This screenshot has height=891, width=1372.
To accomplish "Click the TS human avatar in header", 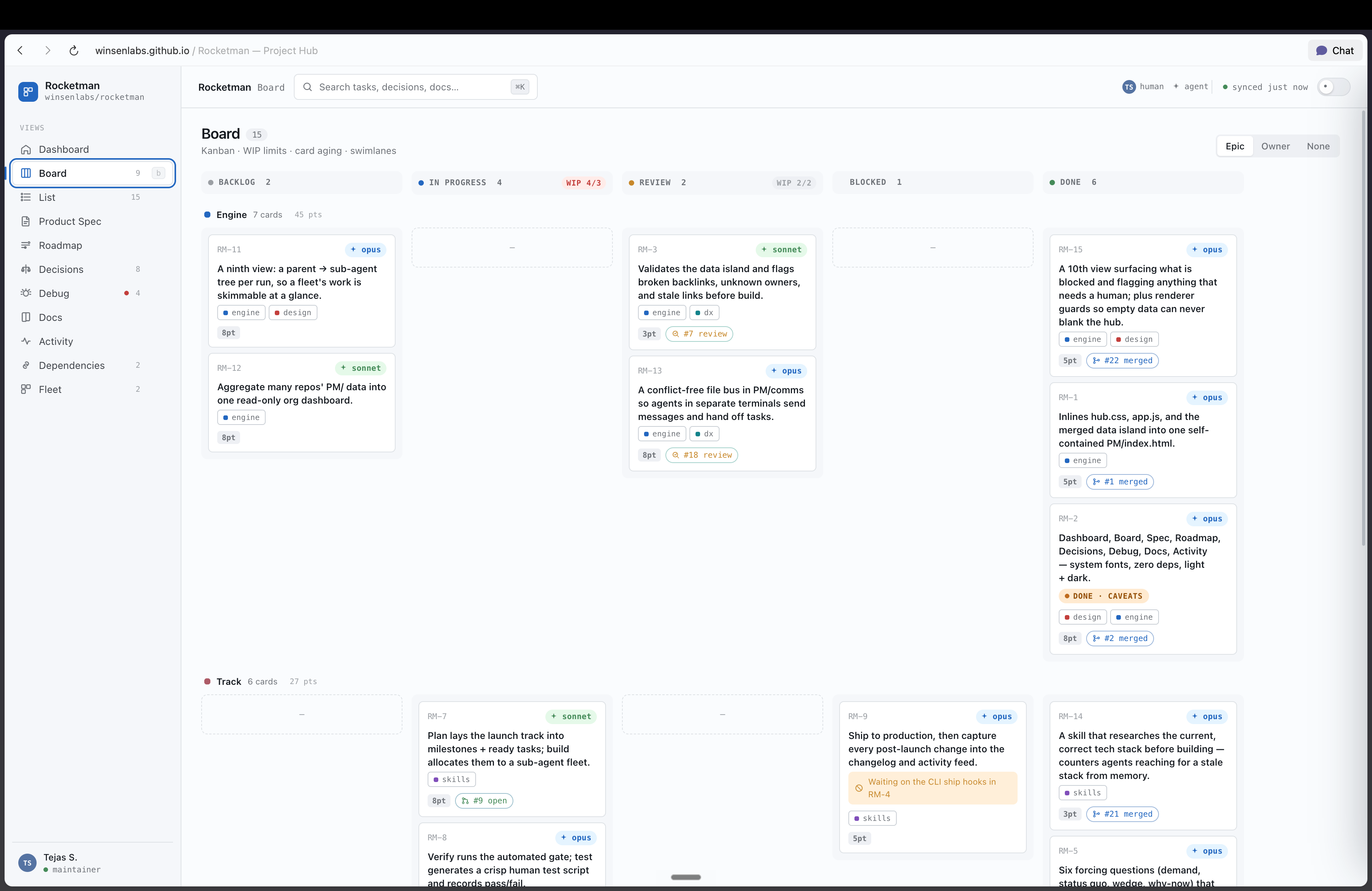I will click(x=1129, y=87).
